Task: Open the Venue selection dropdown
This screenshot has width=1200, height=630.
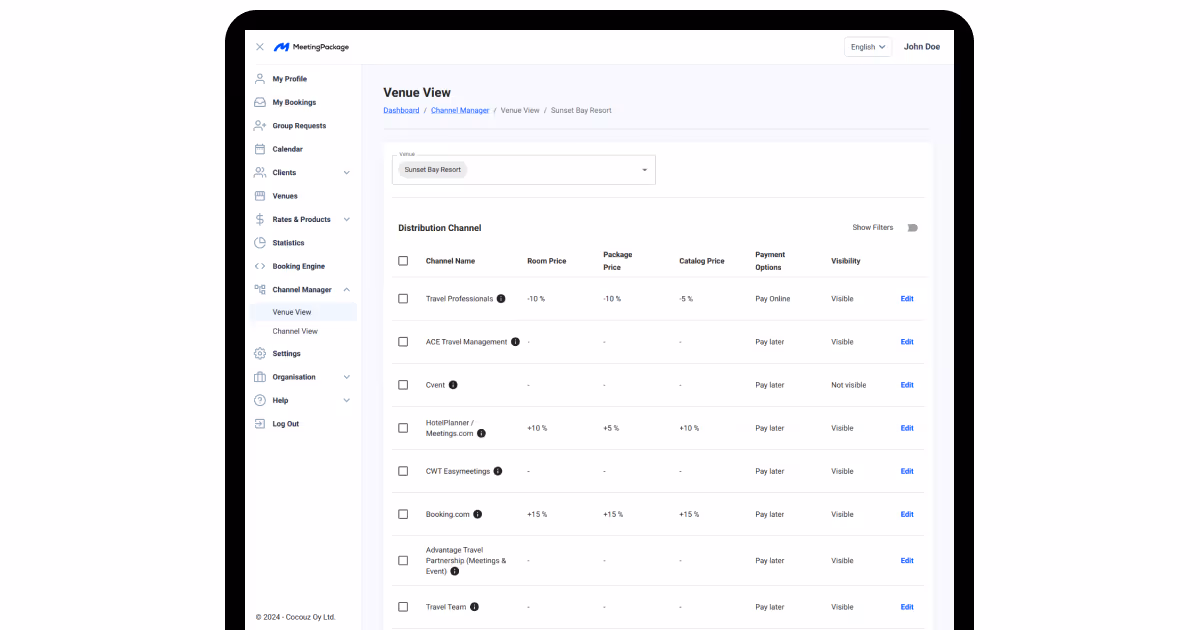Action: point(644,169)
